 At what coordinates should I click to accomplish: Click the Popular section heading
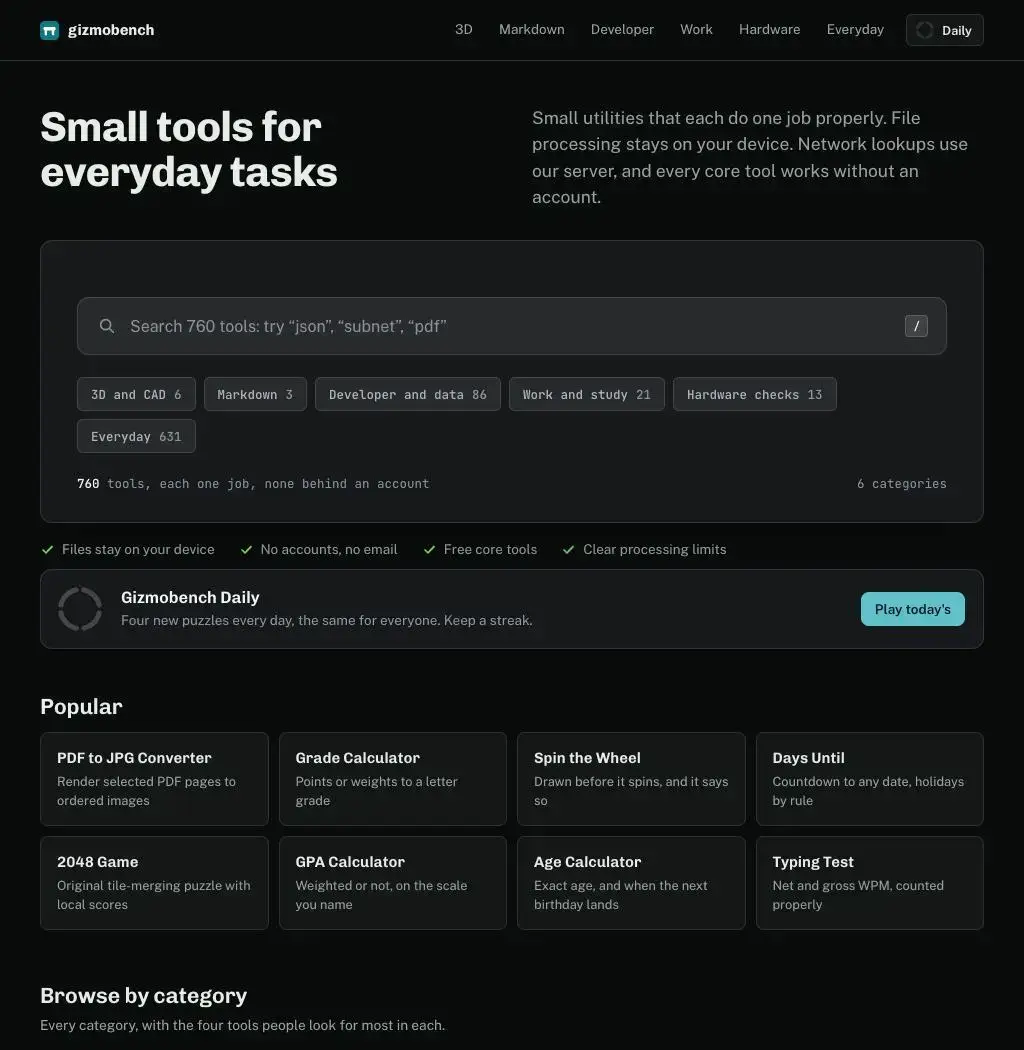(81, 706)
